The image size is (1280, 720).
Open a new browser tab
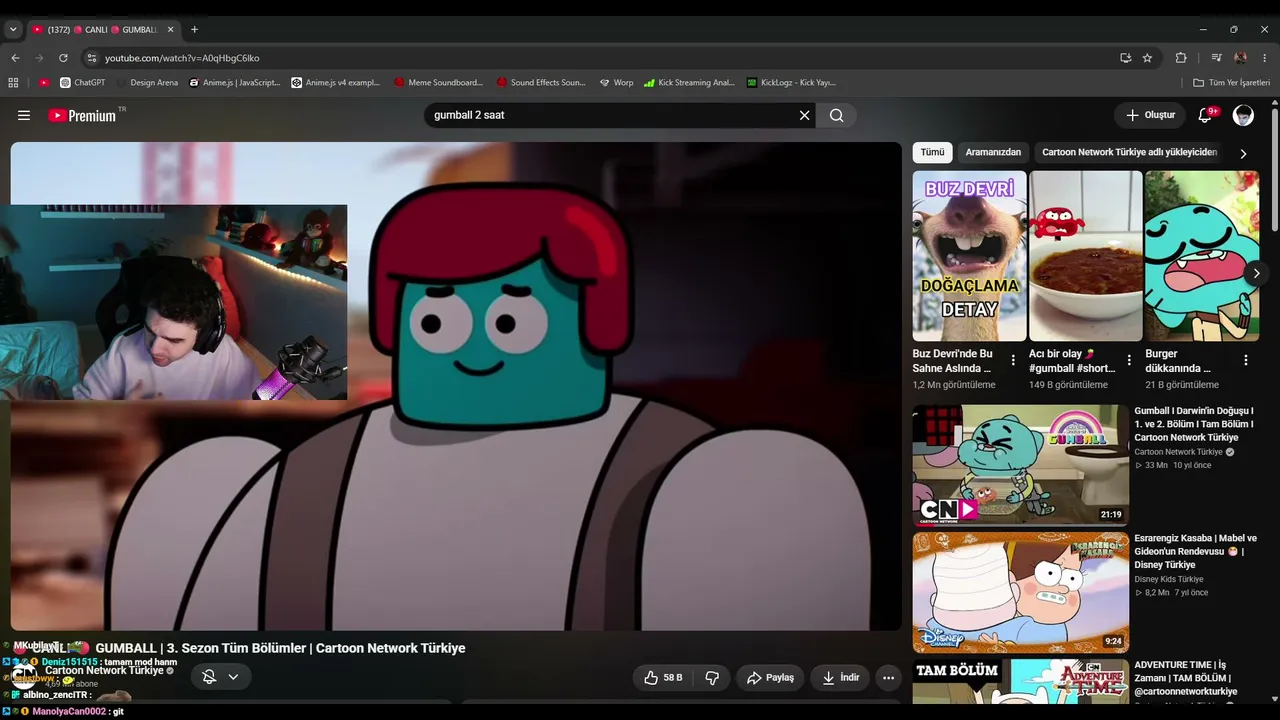[194, 30]
